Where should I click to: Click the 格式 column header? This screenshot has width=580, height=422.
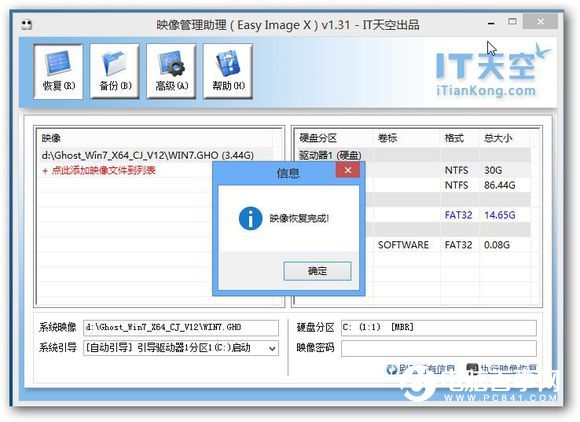(x=460, y=138)
